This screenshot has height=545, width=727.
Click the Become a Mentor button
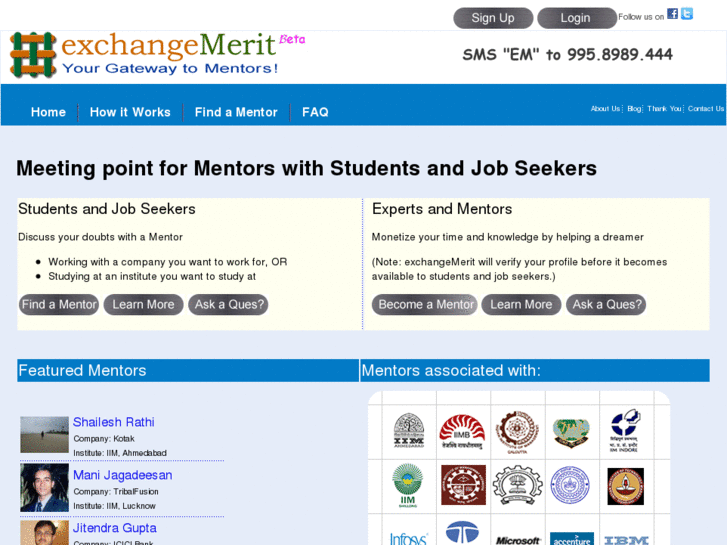click(x=426, y=304)
